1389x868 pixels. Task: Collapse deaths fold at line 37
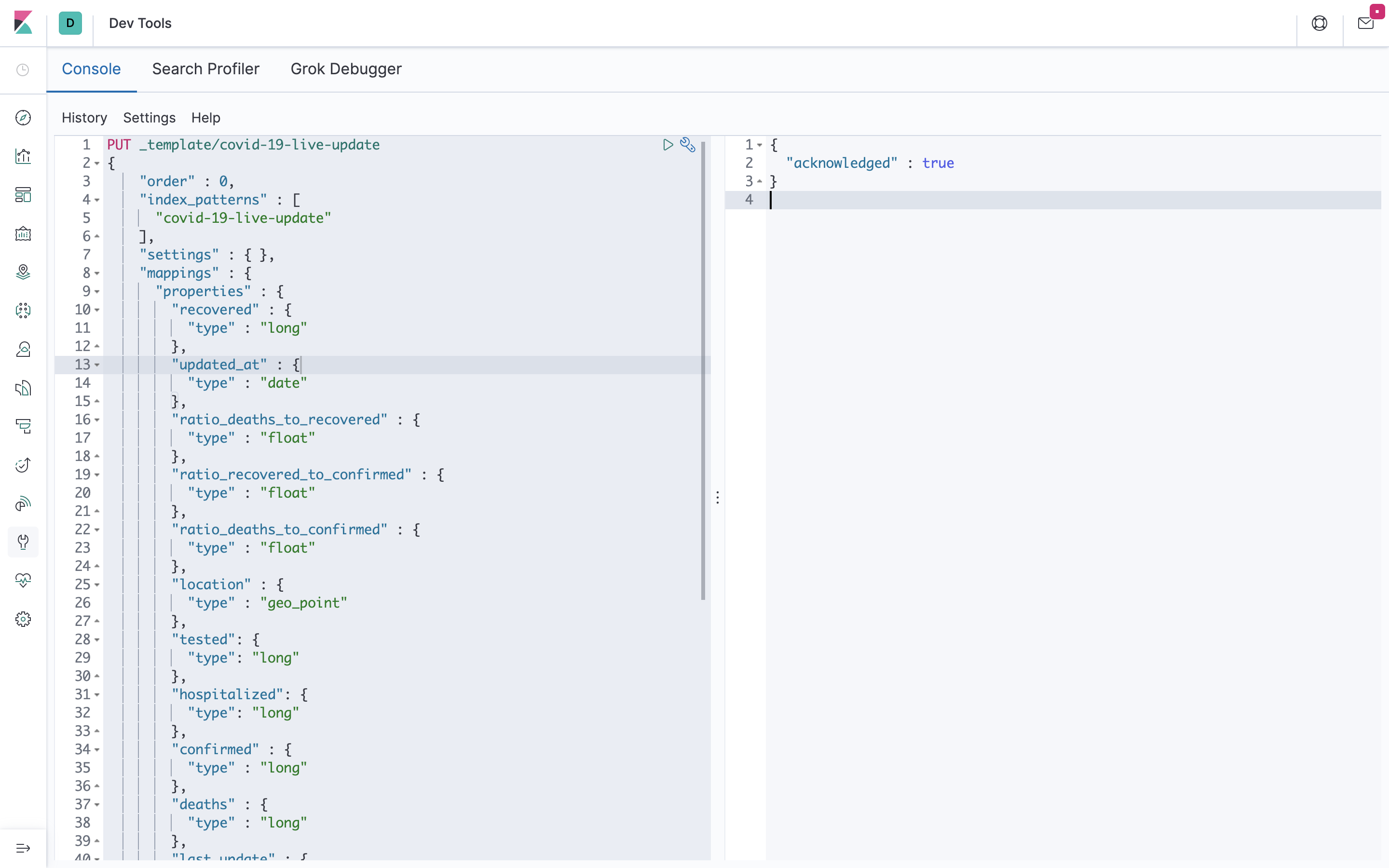97,805
